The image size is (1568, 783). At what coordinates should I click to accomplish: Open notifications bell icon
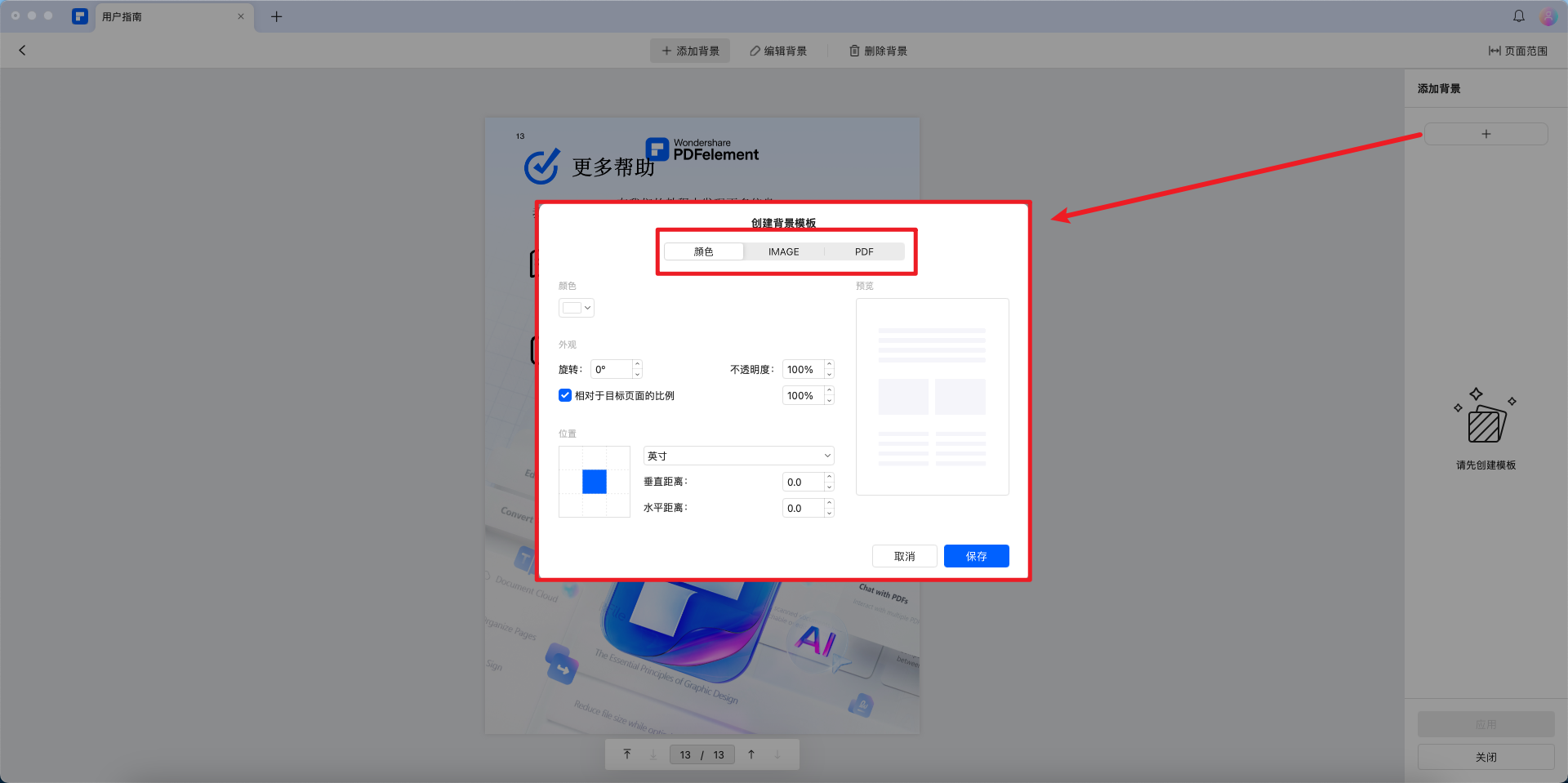(x=1518, y=16)
